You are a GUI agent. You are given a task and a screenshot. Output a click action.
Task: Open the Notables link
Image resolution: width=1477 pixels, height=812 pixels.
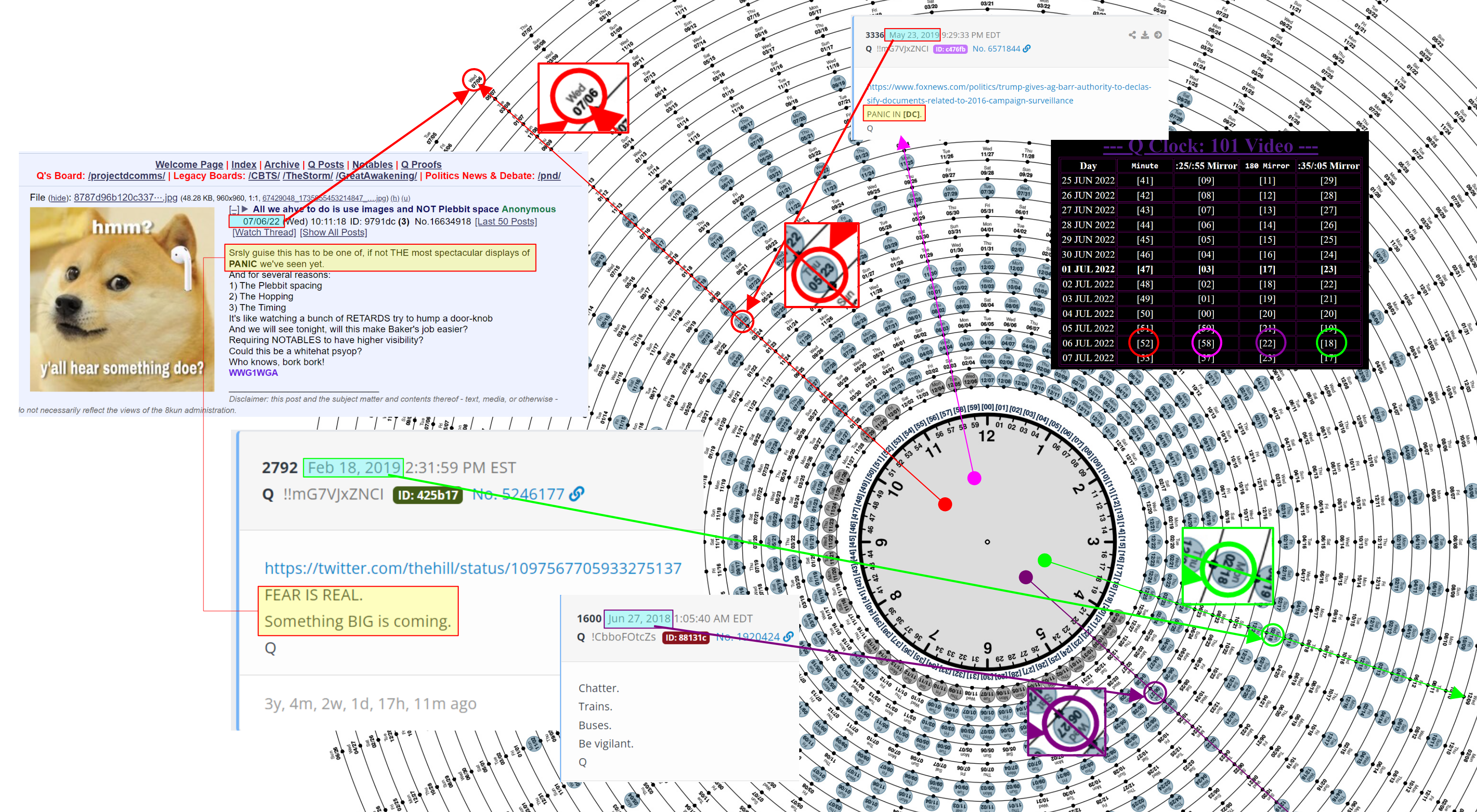click(372, 165)
